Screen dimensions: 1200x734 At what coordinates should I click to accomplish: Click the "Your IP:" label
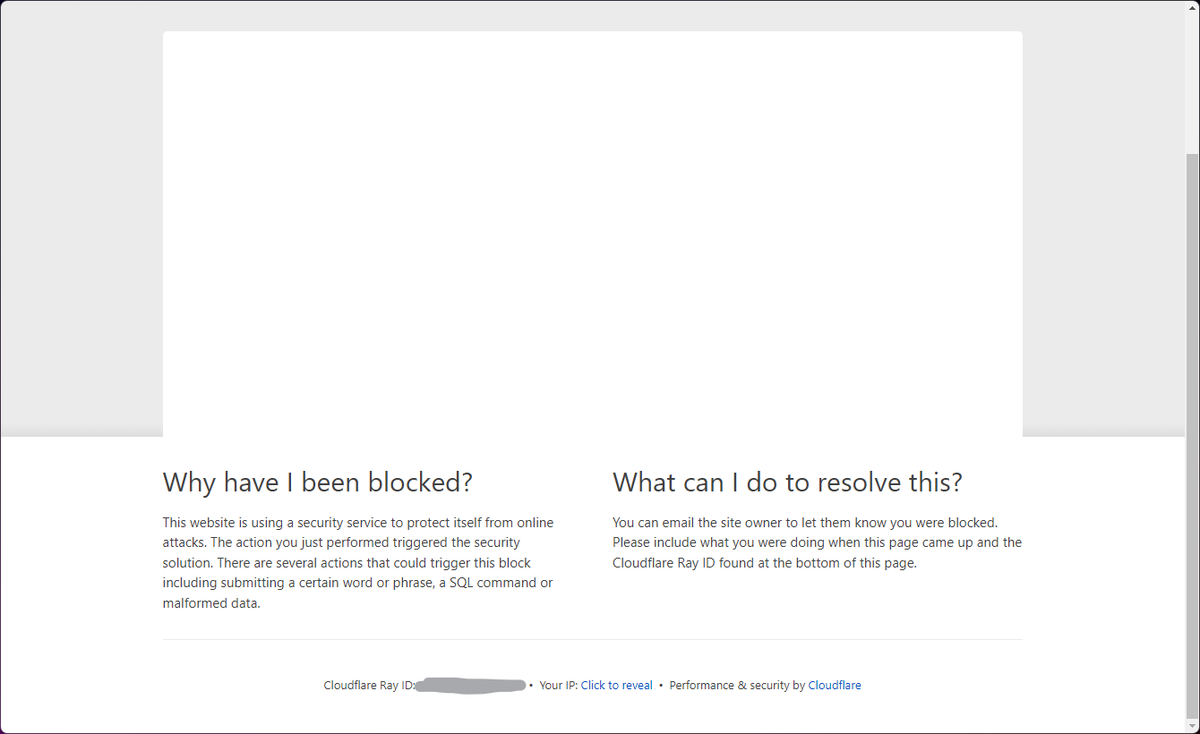click(558, 685)
